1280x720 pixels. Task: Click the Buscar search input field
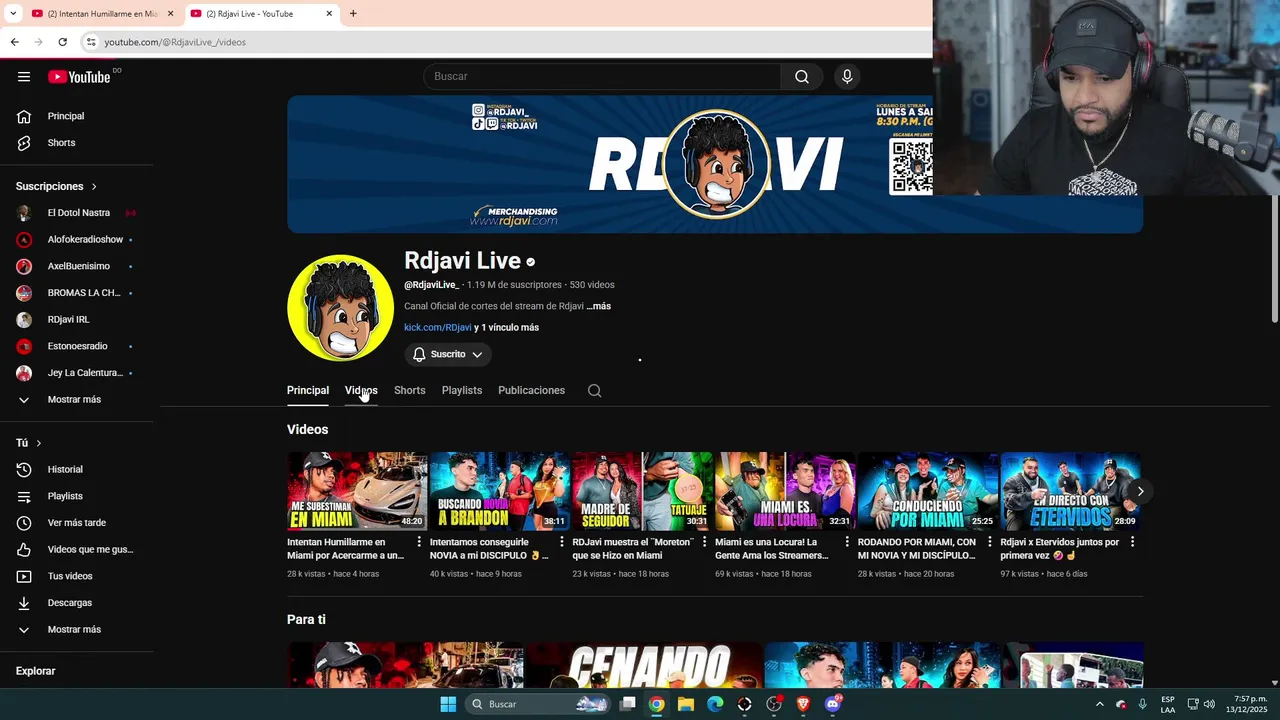tap(602, 77)
